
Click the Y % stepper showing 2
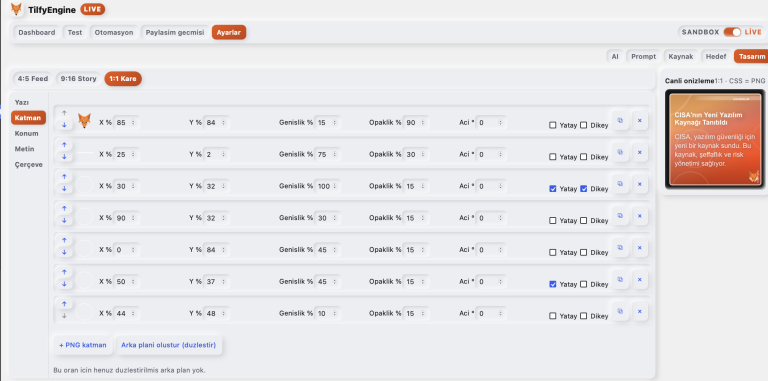pos(223,154)
